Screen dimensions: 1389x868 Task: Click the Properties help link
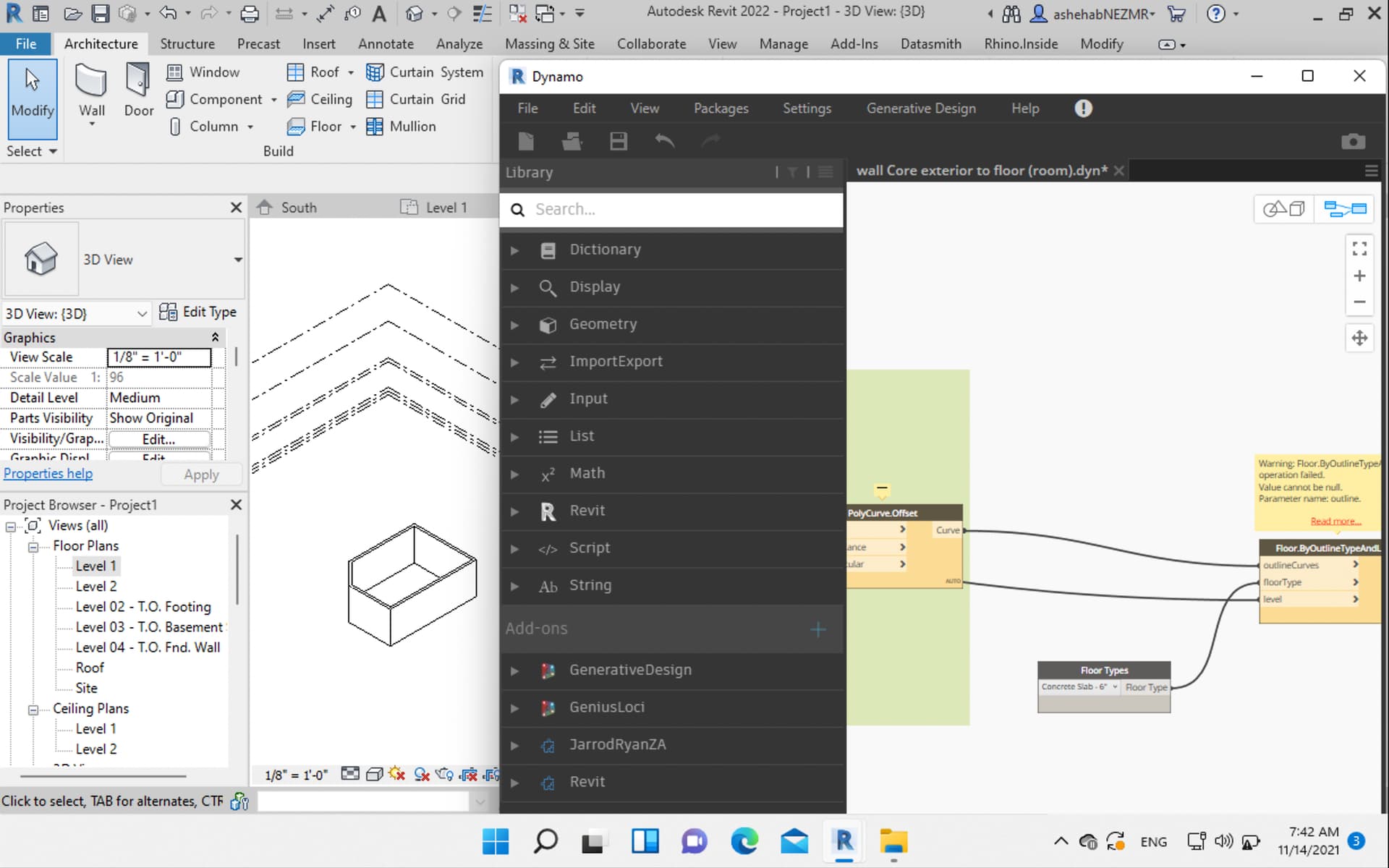[x=48, y=474]
